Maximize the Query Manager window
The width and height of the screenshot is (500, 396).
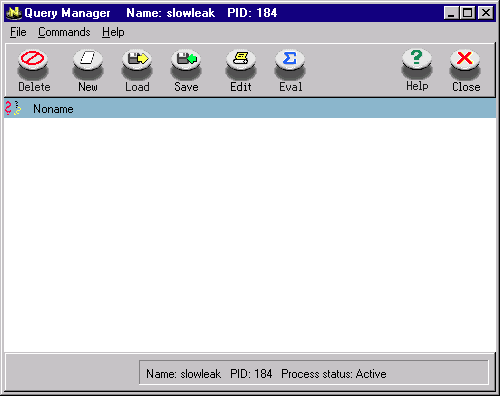(467, 13)
